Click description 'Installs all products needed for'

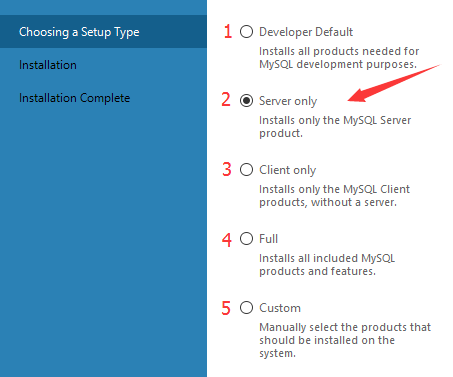(339, 51)
